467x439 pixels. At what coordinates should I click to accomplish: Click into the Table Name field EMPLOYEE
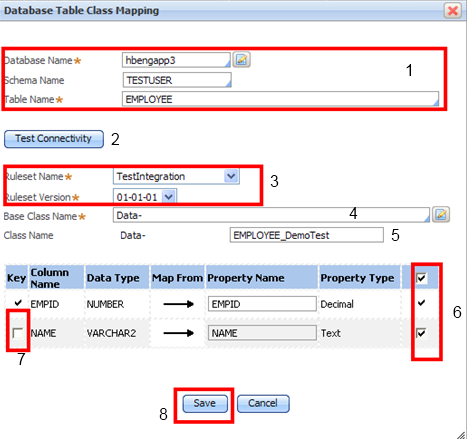pyautogui.click(x=280, y=99)
